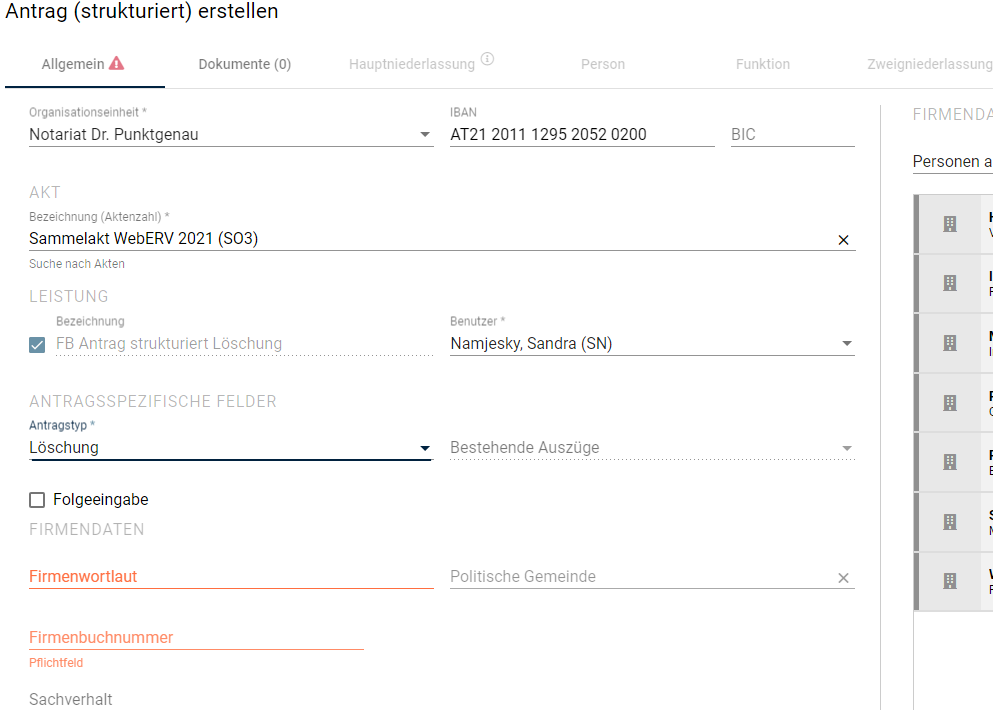The height and width of the screenshot is (710, 993).
Task: Click the warning icon on Allgemein tab
Action: (x=117, y=63)
